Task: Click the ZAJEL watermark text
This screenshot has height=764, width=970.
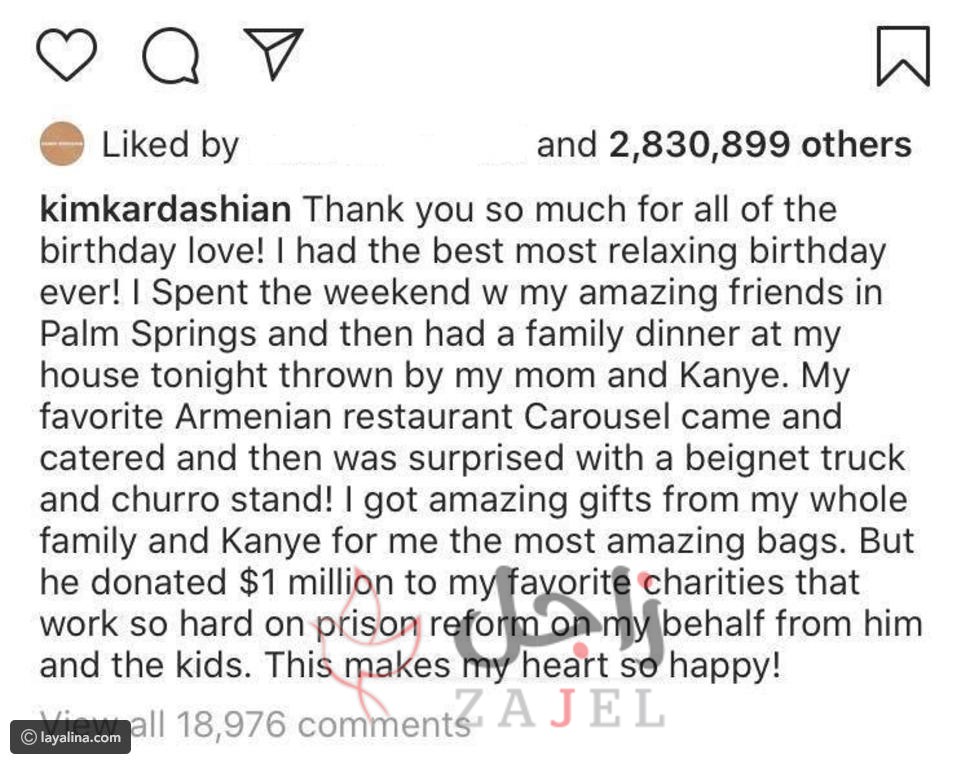Action: 560,710
